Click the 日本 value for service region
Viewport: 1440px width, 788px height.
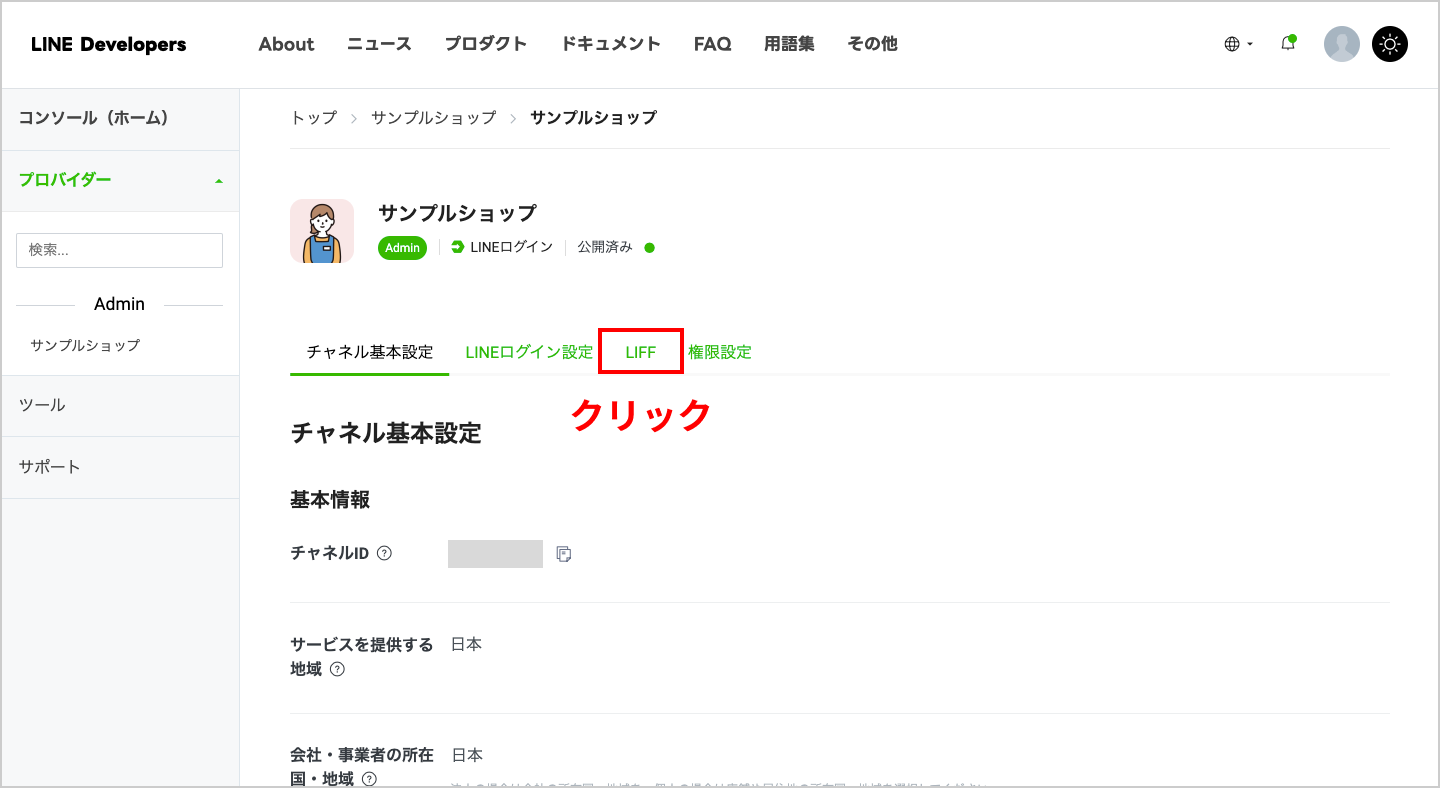[466, 645]
